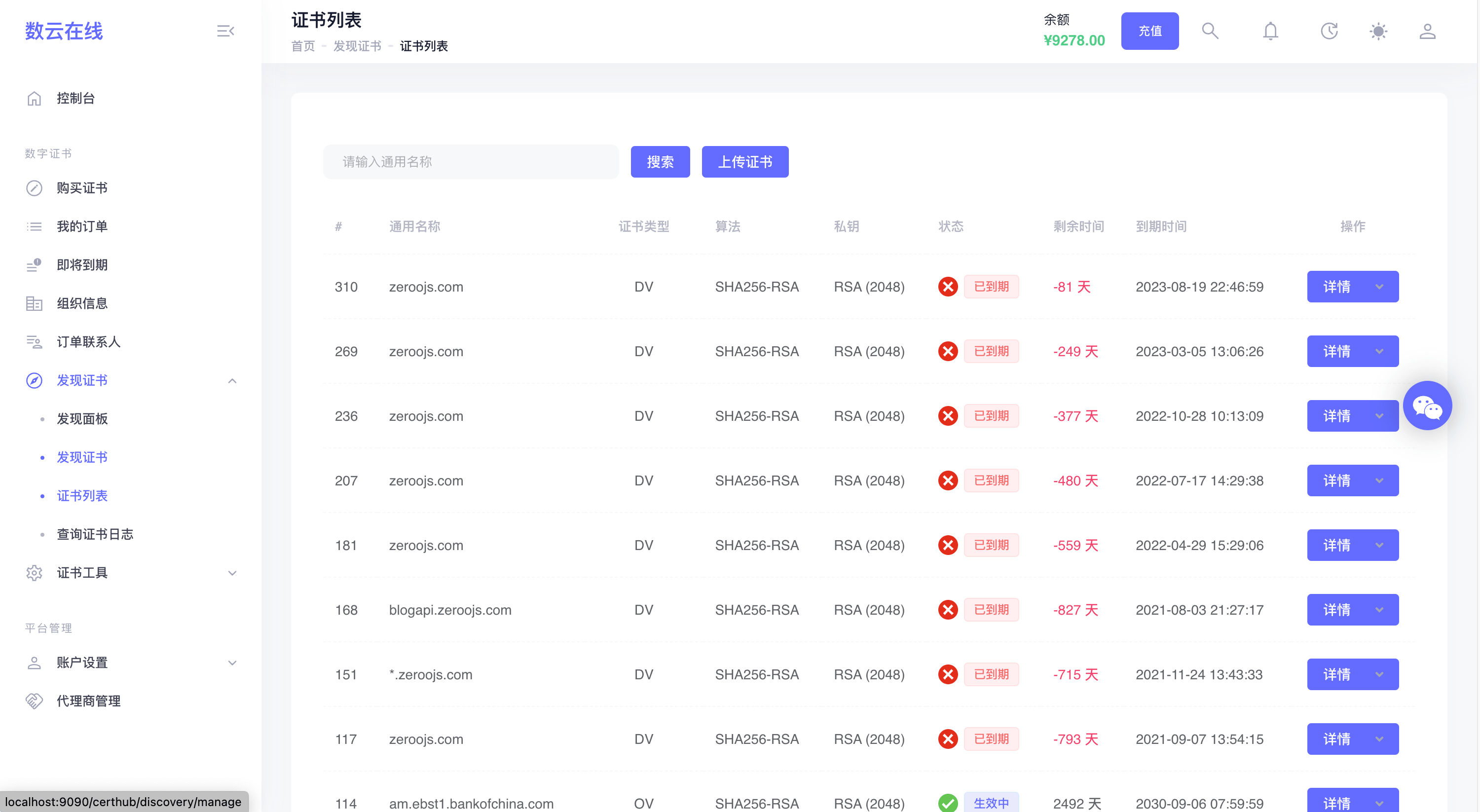Open the notifications bell icon
1480x812 pixels.
(1270, 31)
